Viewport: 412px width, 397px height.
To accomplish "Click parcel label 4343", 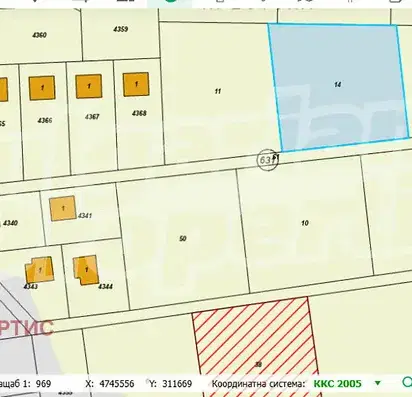I will [30, 287].
